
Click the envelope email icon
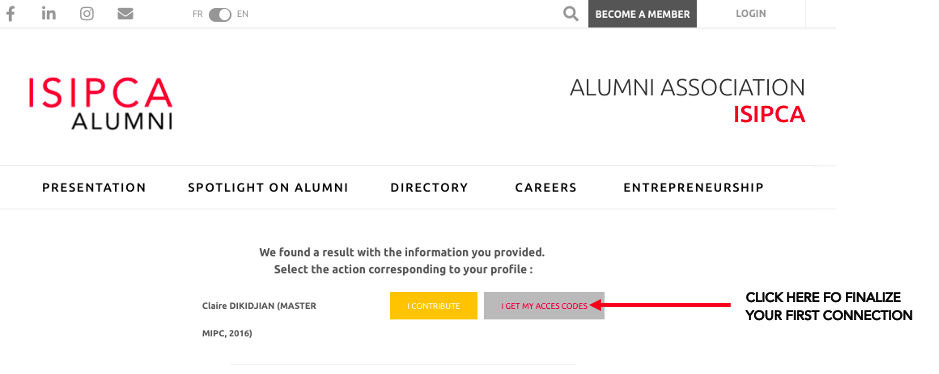[x=125, y=14]
